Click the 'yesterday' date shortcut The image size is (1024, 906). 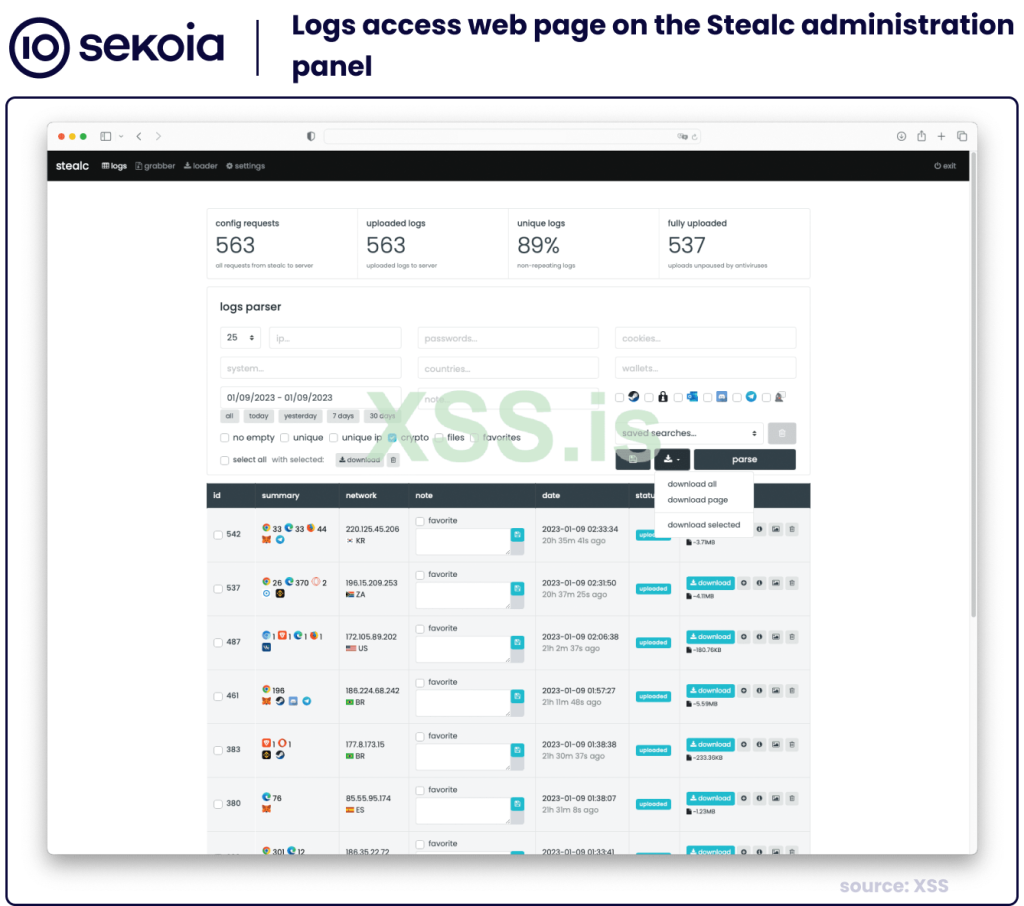(300, 416)
